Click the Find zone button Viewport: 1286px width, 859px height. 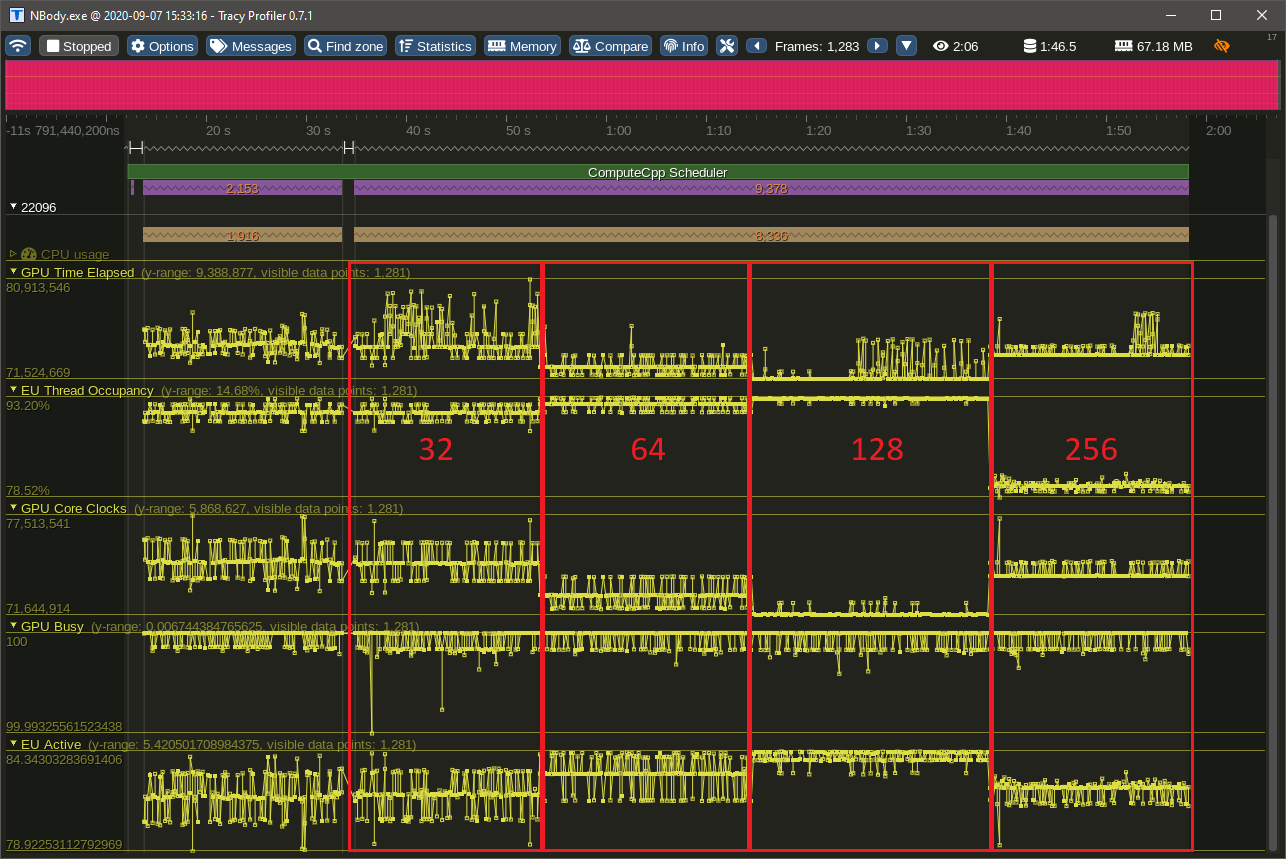click(x=345, y=46)
